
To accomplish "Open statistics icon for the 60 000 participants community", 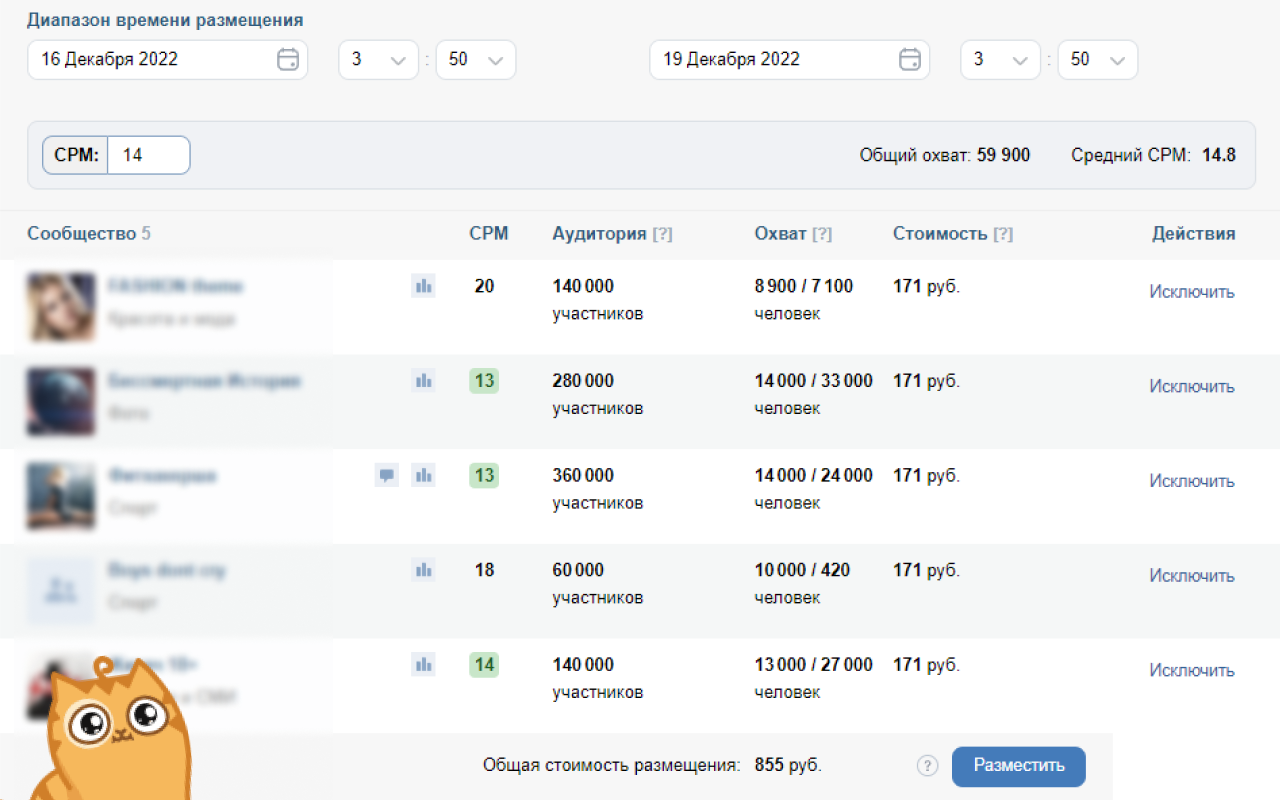I will tap(423, 570).
